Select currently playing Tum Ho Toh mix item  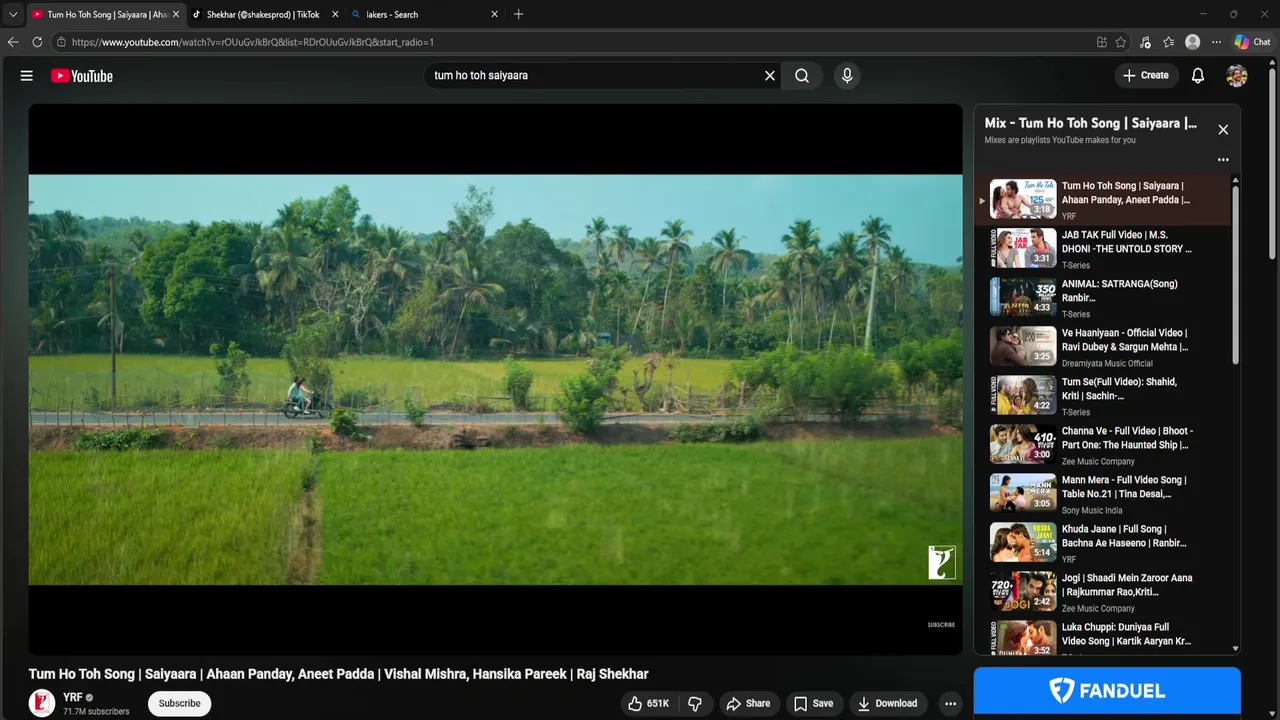click(1104, 199)
